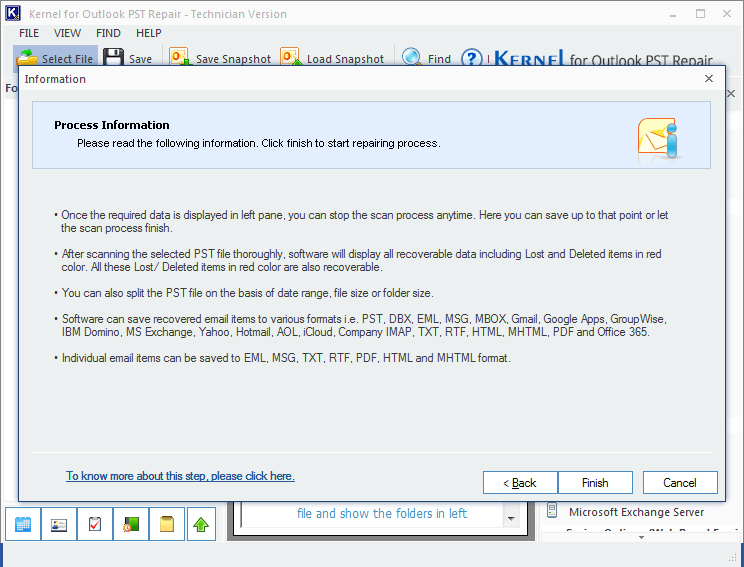The height and width of the screenshot is (567, 744).
Task: Click the Load Snapshot toolbar icon
Action: point(290,57)
